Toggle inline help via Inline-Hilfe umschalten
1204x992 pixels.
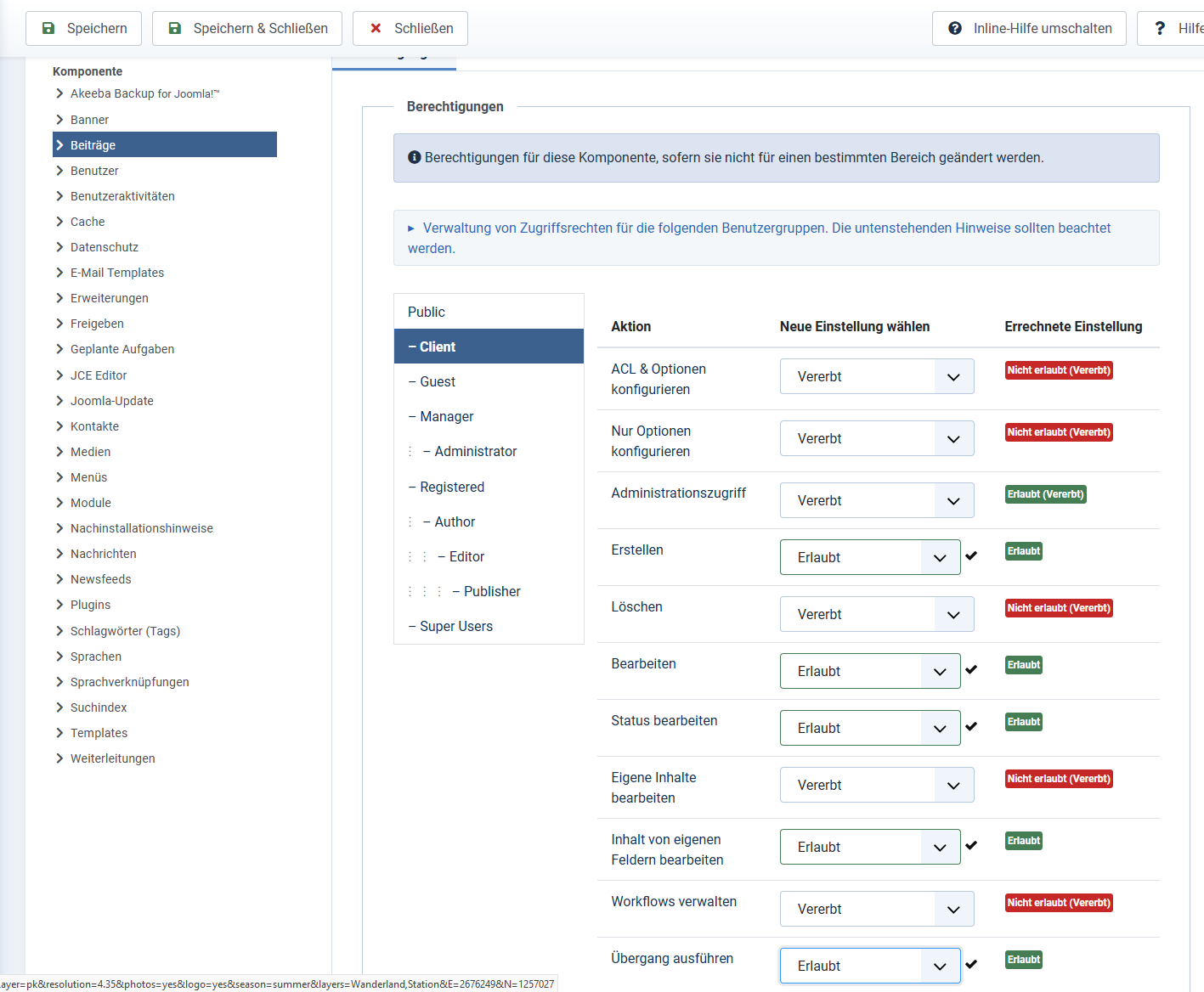coord(1028,28)
